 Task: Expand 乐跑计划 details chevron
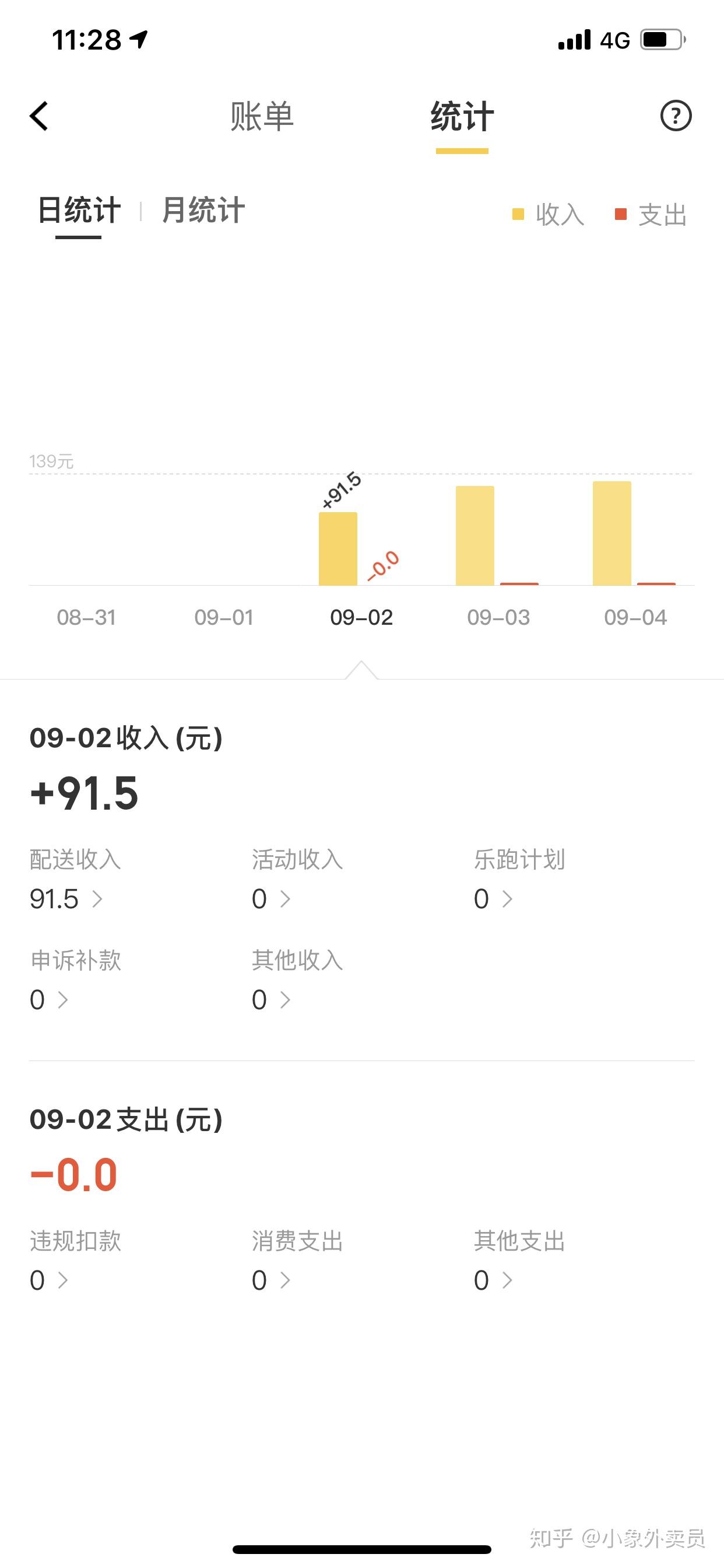[x=507, y=899]
